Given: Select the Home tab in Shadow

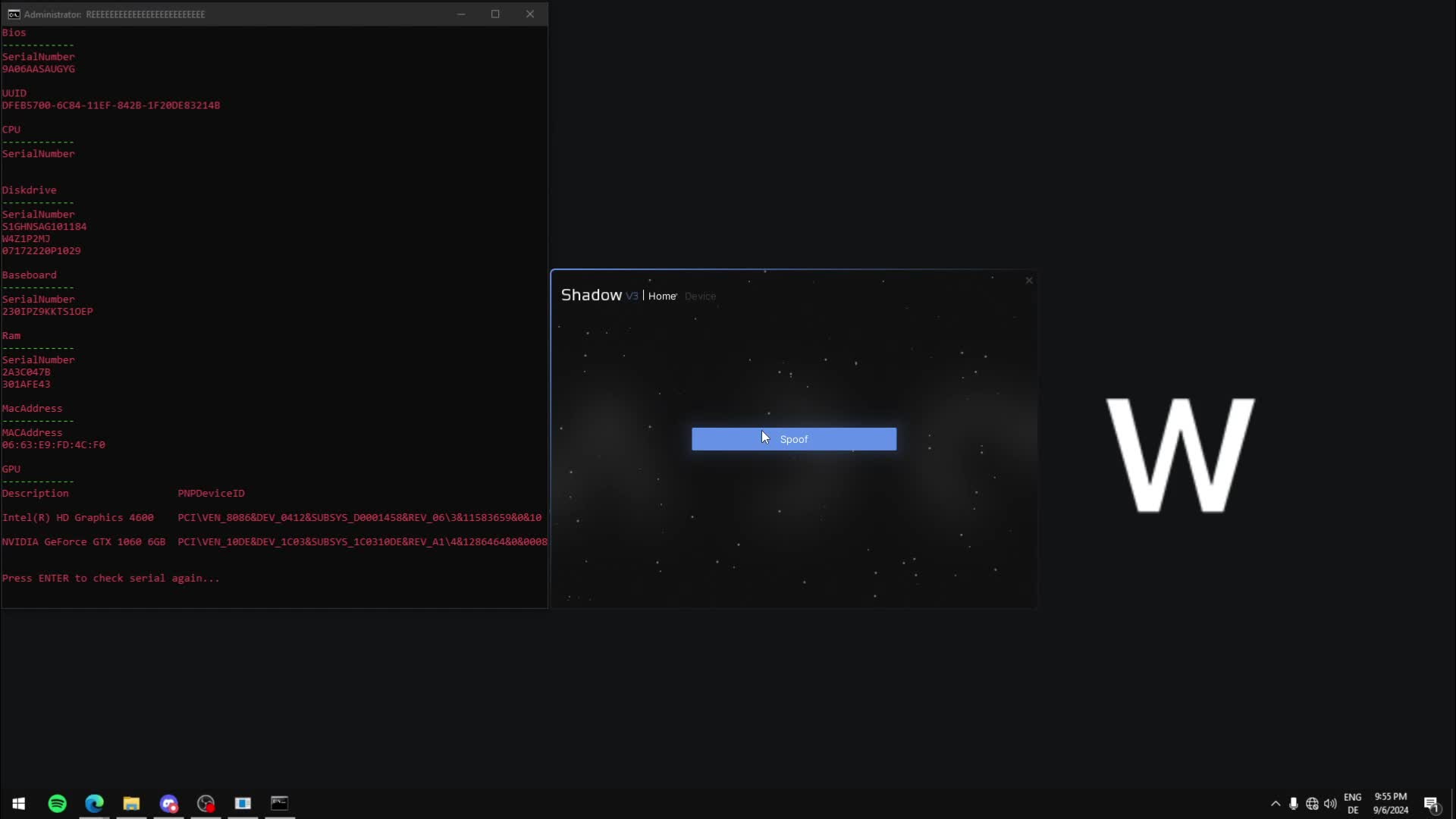Looking at the screenshot, I should pyautogui.click(x=661, y=297).
